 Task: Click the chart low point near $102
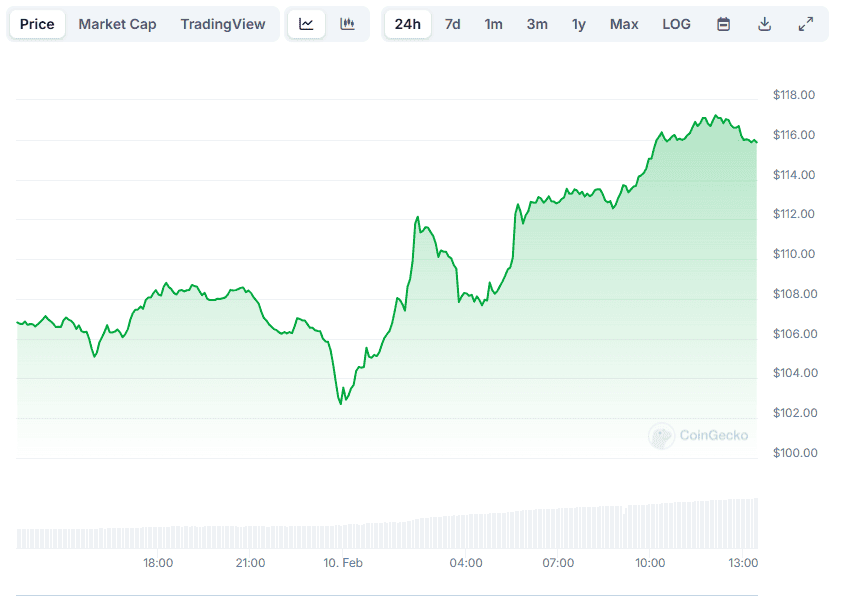341,402
